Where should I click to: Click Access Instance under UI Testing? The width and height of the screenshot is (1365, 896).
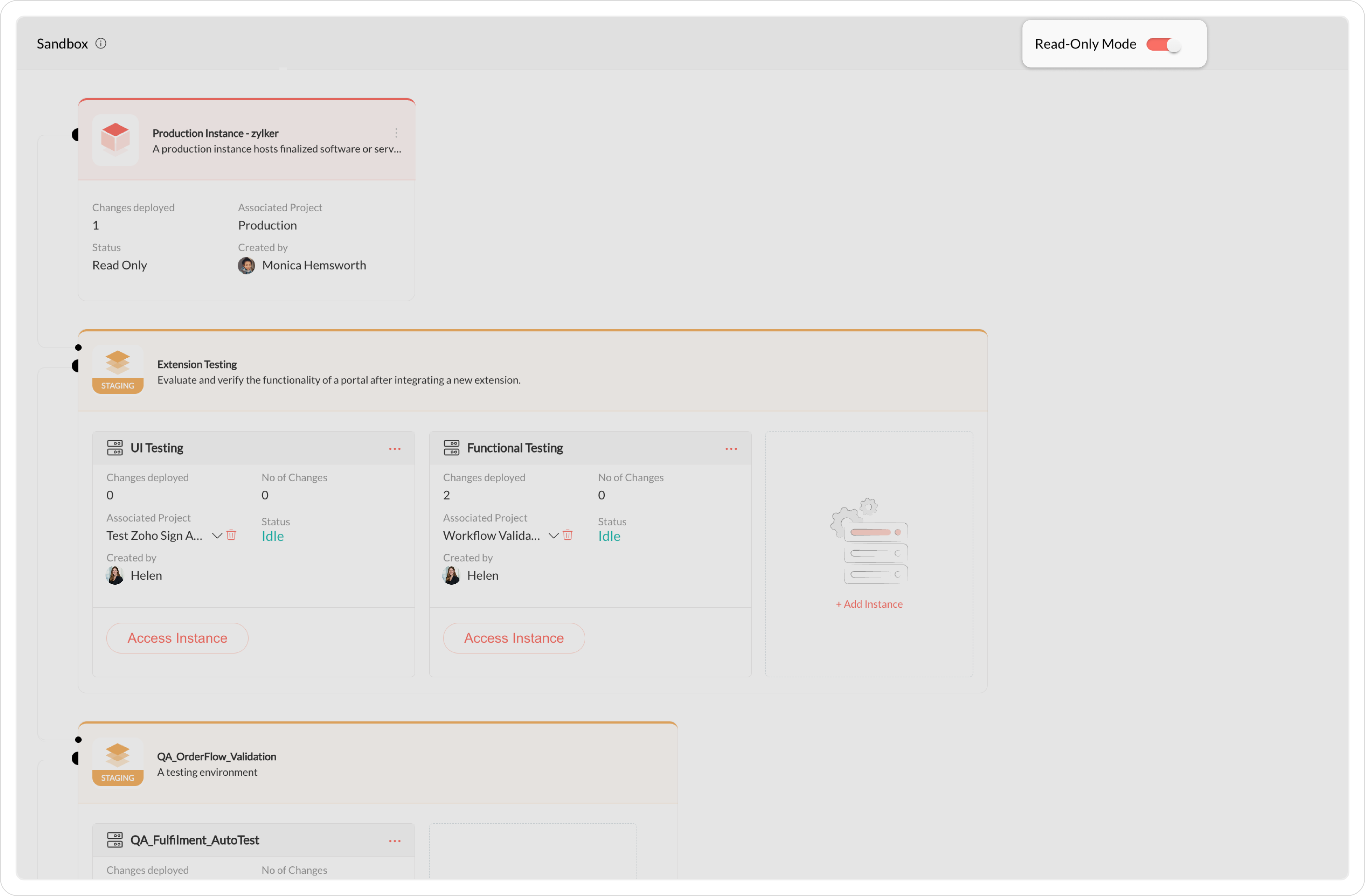177,638
